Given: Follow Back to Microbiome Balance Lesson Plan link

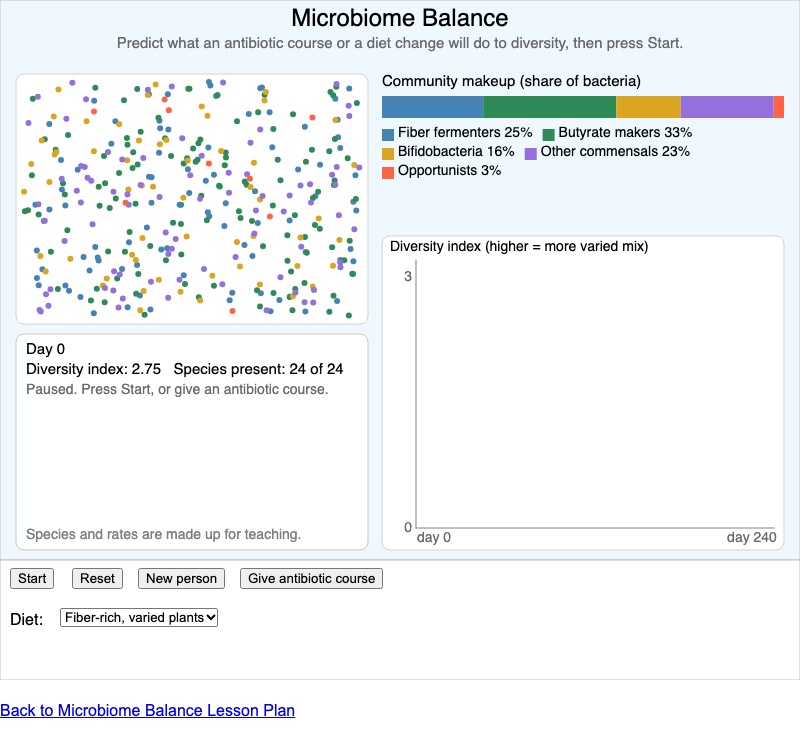Looking at the screenshot, I should tap(147, 710).
